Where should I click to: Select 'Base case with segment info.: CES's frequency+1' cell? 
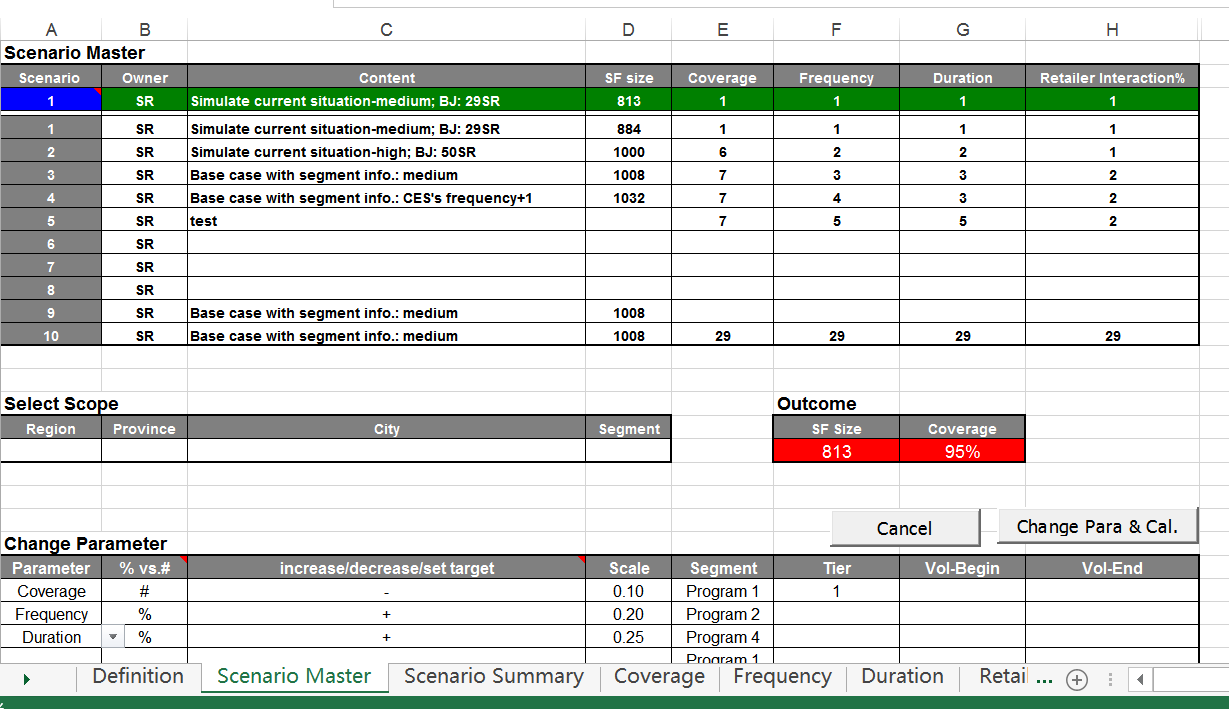click(386, 198)
